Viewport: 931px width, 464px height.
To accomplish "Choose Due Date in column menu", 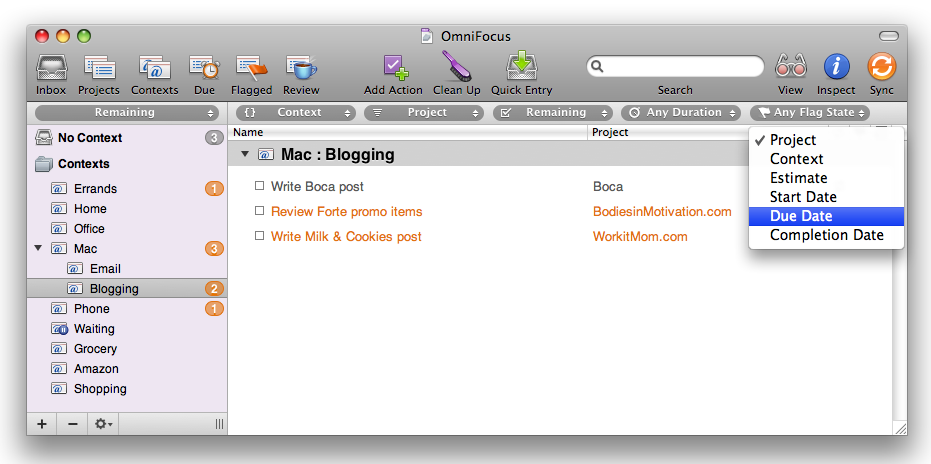I will click(x=826, y=216).
